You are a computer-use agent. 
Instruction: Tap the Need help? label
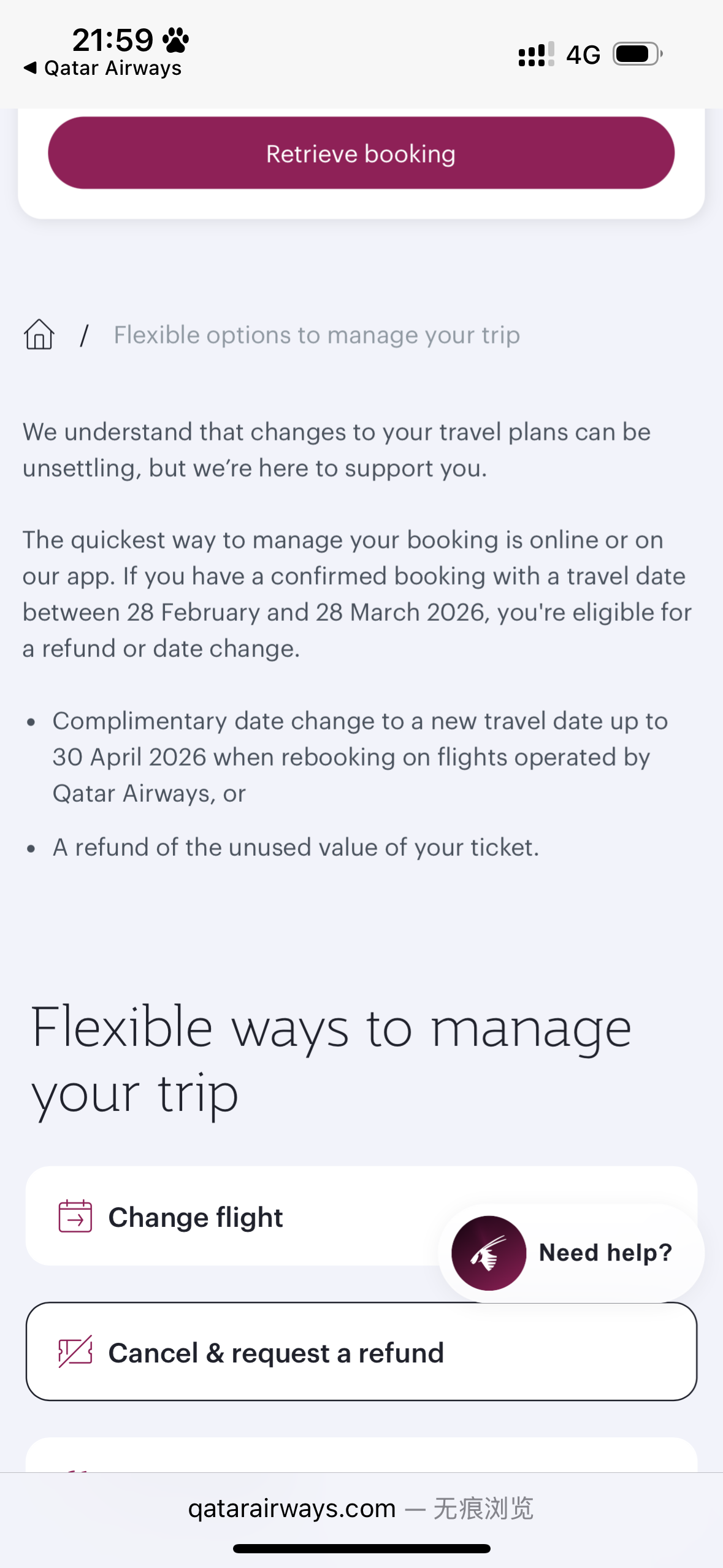[605, 1253]
